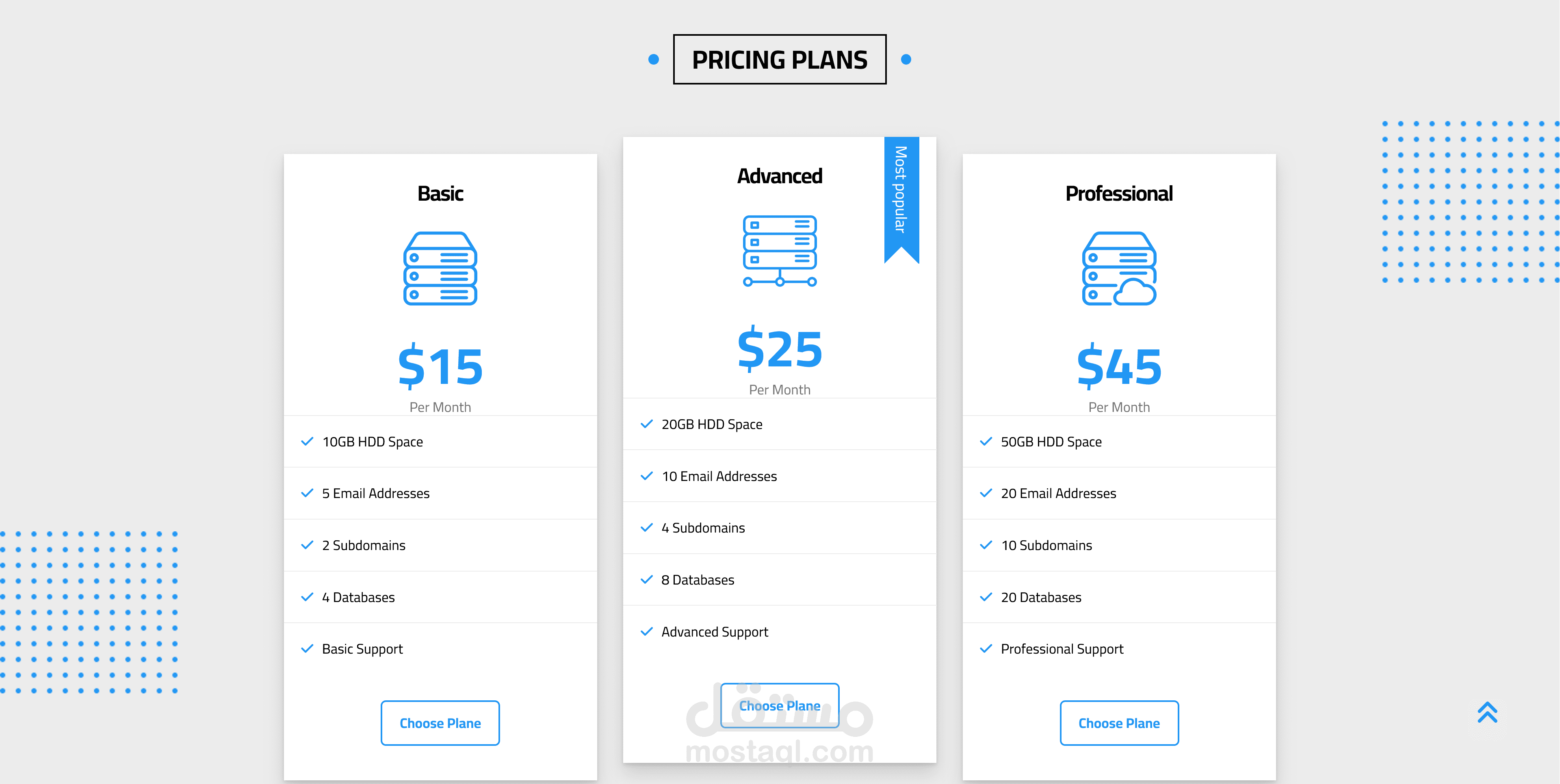The height and width of the screenshot is (784, 1560).
Task: Click checkmark beside 10GB HDD Space
Action: pyautogui.click(x=307, y=441)
